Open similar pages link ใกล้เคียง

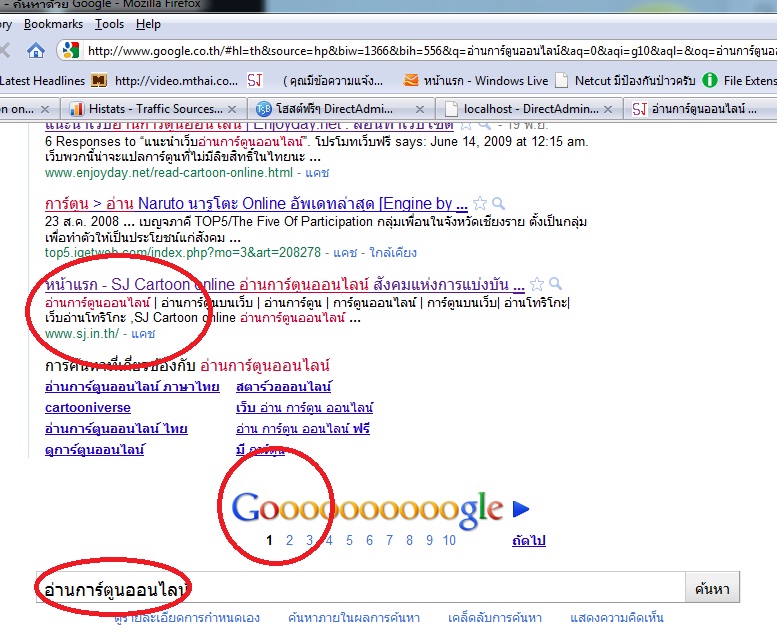[x=393, y=253]
